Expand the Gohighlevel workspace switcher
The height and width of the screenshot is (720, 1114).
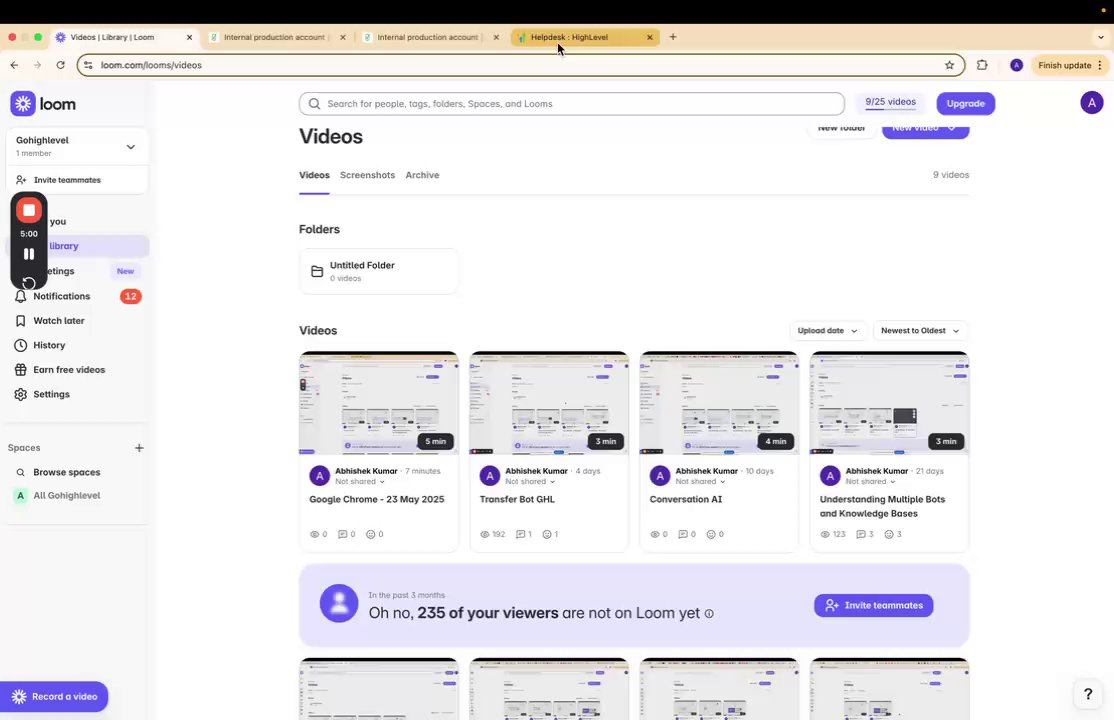point(131,146)
